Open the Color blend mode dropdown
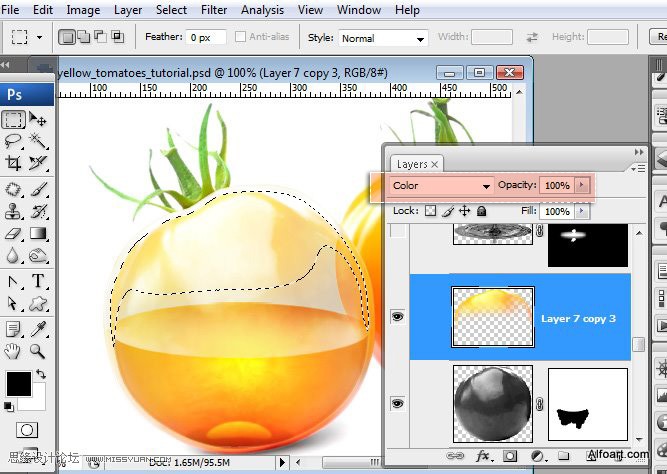 (443, 185)
